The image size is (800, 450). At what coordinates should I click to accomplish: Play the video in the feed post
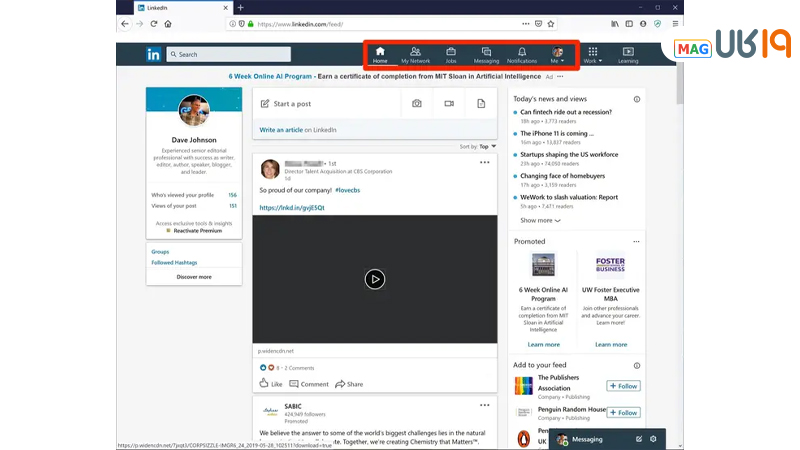coord(374,279)
